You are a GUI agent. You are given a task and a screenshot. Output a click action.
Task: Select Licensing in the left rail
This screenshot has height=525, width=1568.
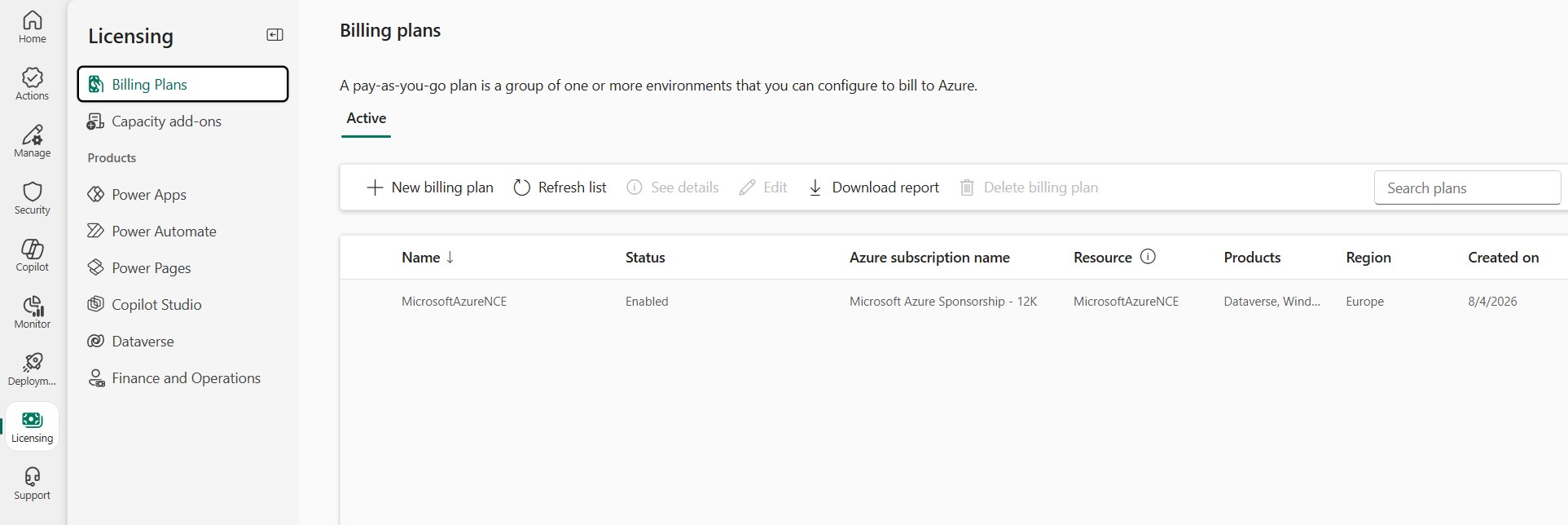click(x=32, y=426)
